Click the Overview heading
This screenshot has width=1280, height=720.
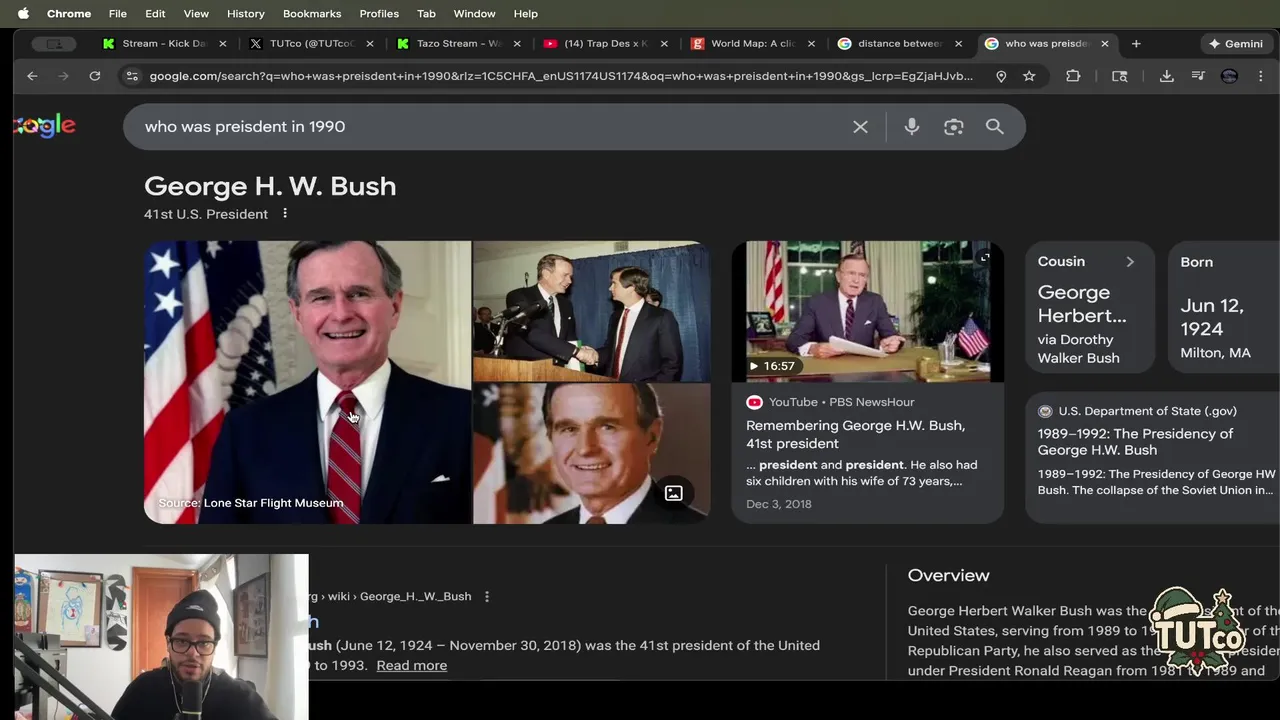click(x=949, y=576)
